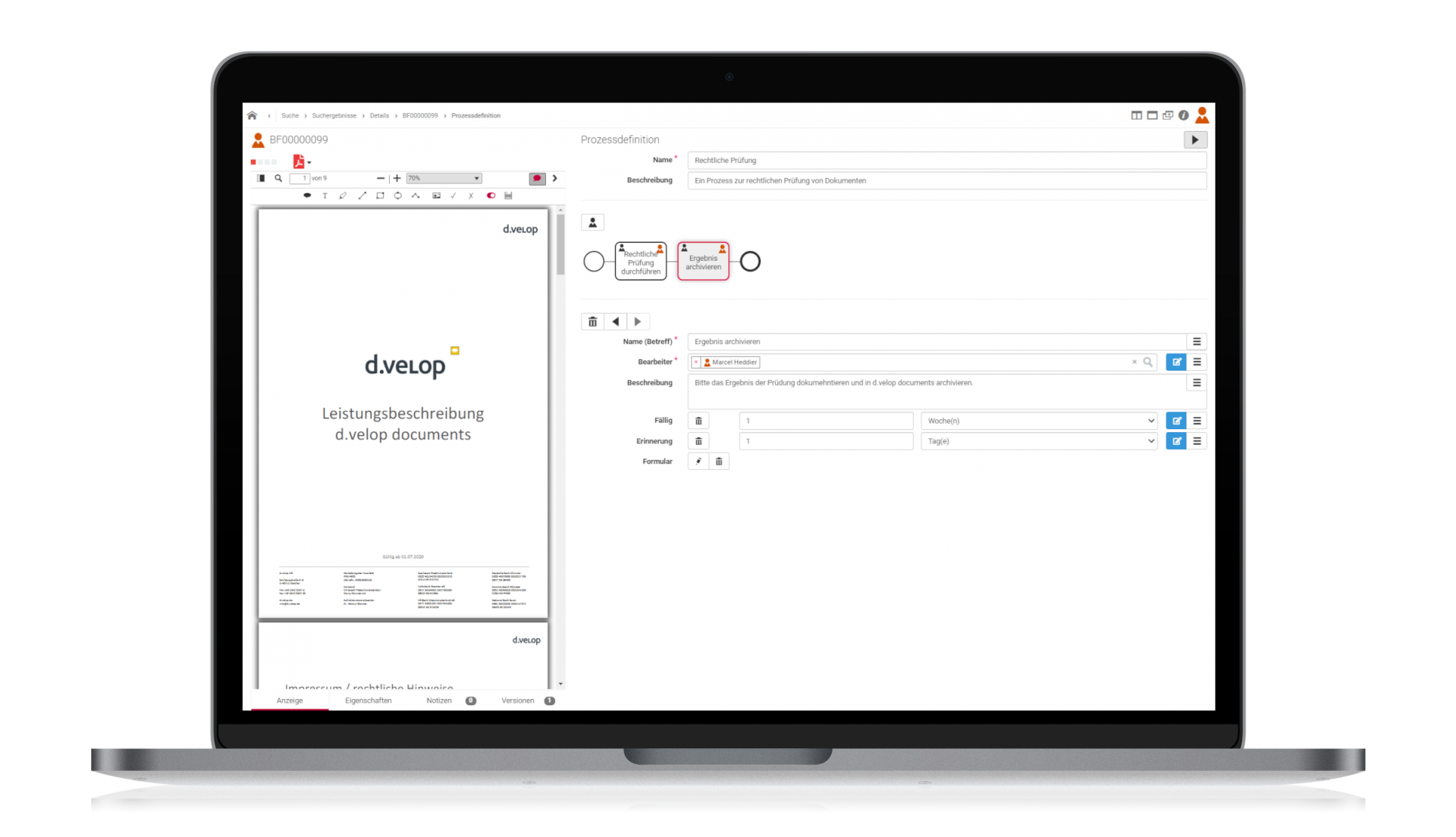The image size is (1456, 837).
Task: Activate the document search magnifier
Action: coord(278,178)
